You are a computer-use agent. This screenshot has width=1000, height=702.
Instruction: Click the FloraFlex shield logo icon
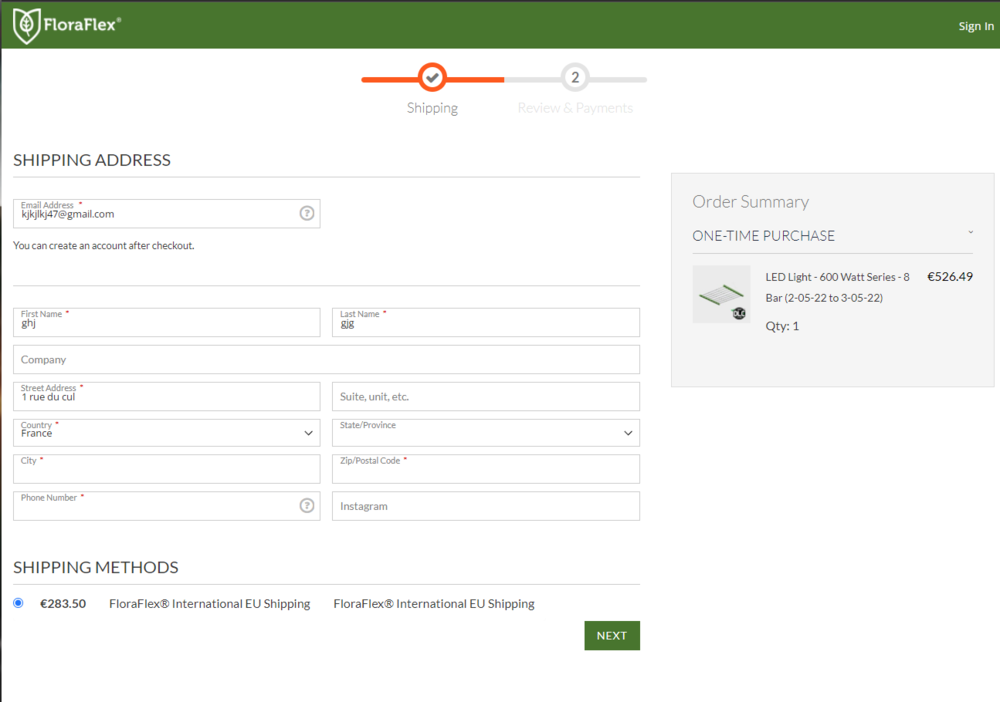[27, 26]
